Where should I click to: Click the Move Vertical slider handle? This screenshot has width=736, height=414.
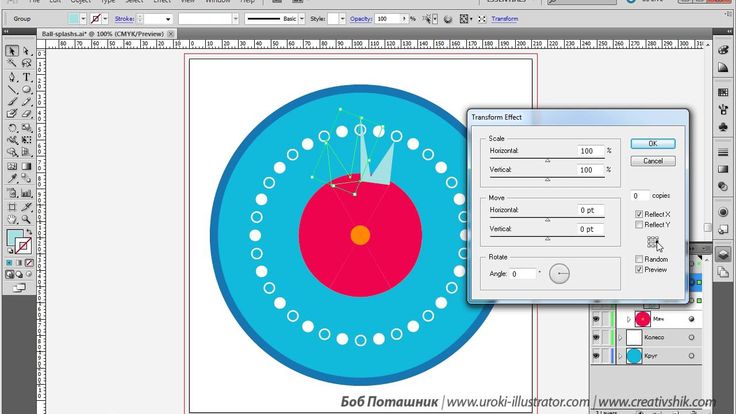547,239
